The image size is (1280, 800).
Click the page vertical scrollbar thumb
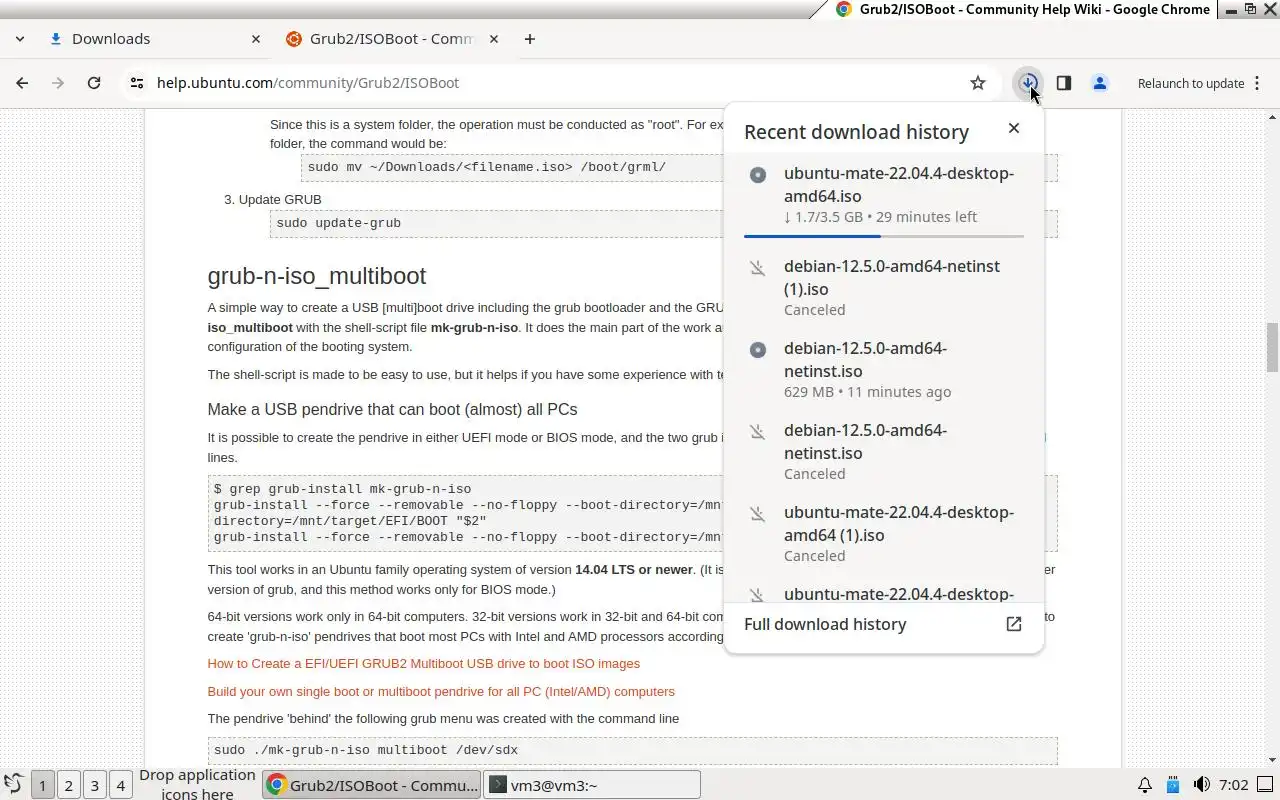coord(1273,347)
